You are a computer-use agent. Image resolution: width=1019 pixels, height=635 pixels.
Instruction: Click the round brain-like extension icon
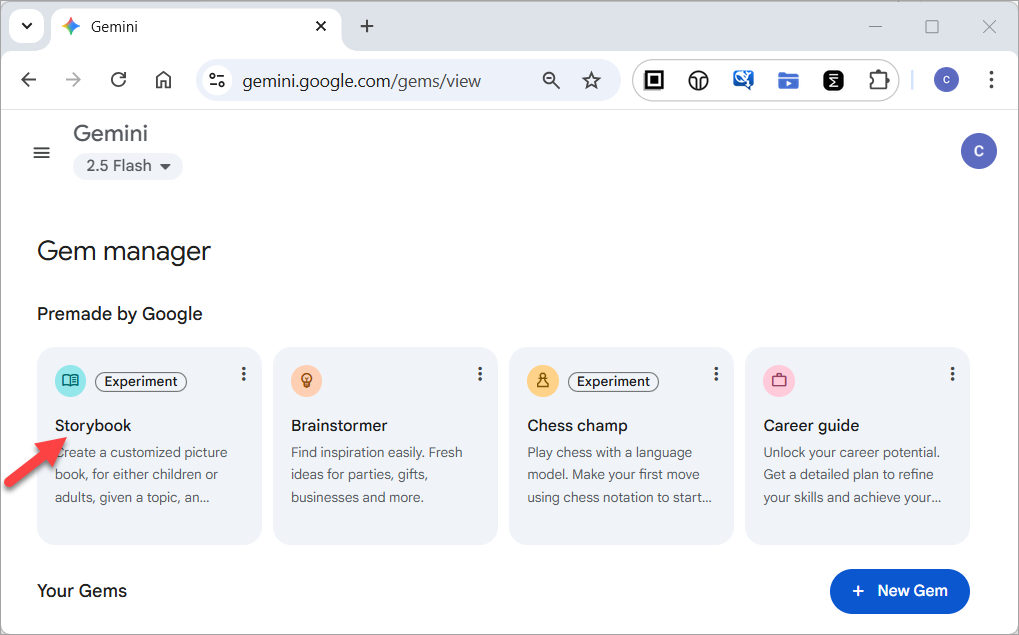(x=699, y=81)
